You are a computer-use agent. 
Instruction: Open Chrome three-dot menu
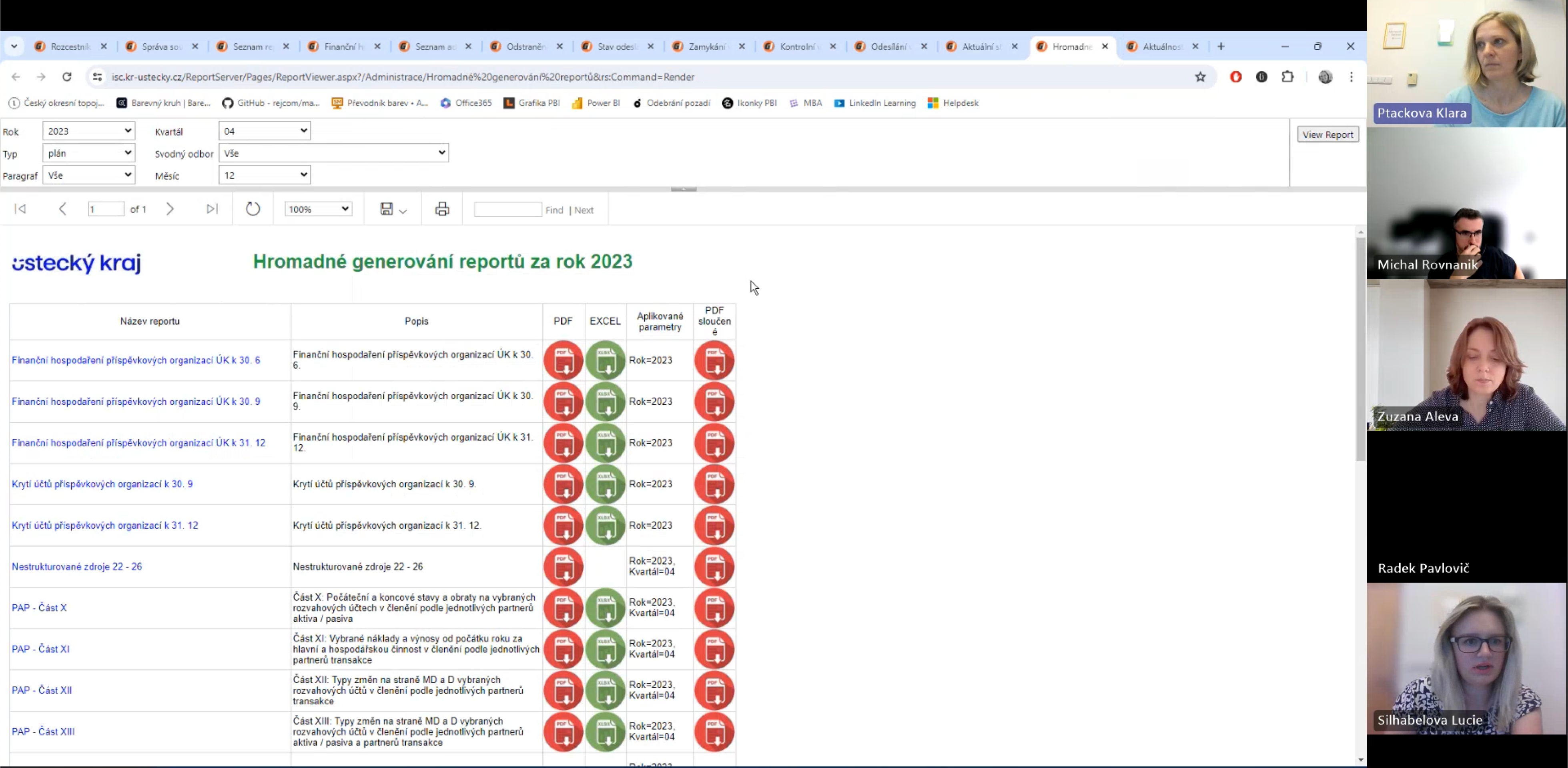click(1351, 77)
